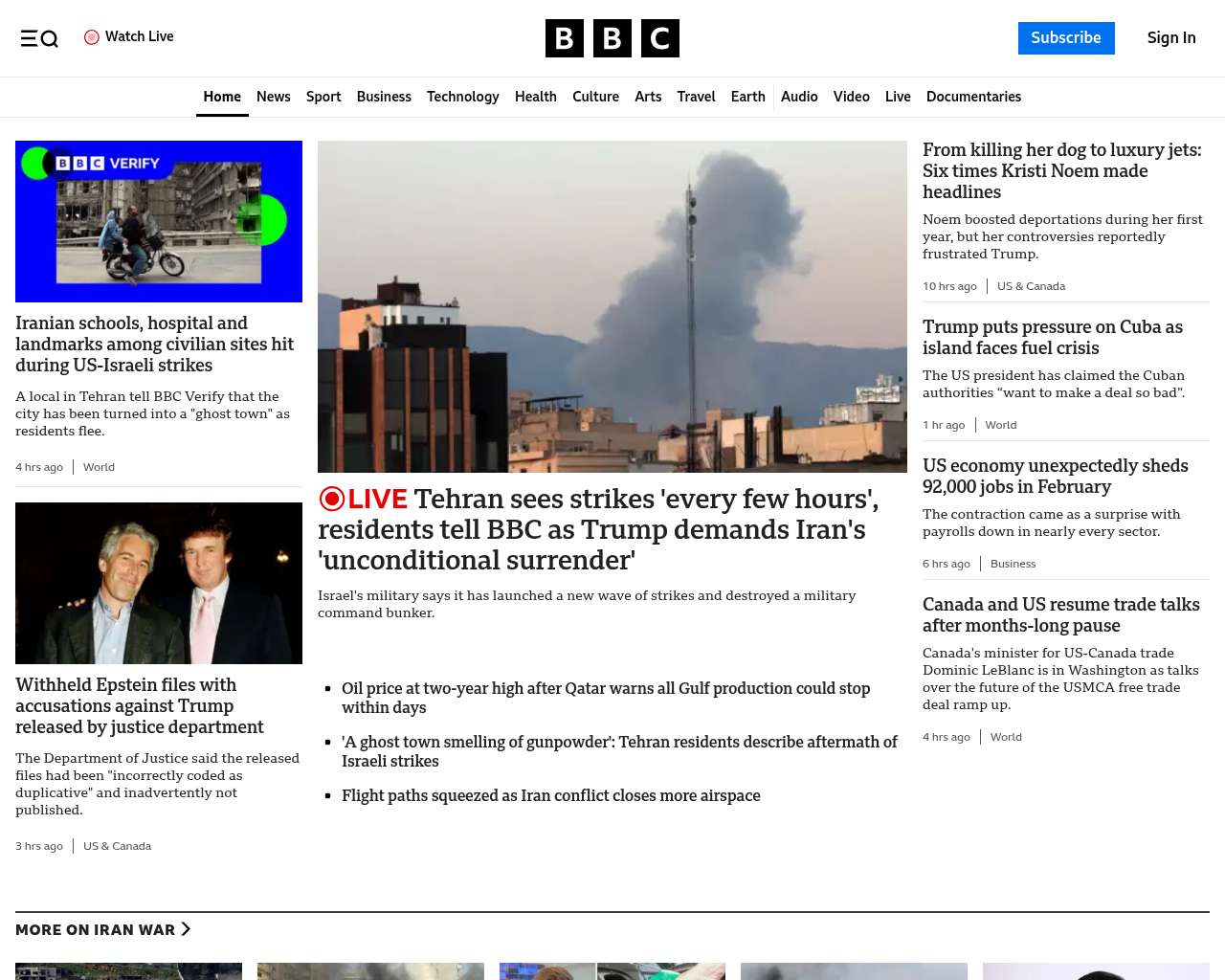Select Audio in the navigation bar
The width and height of the screenshot is (1225, 980).
(799, 97)
